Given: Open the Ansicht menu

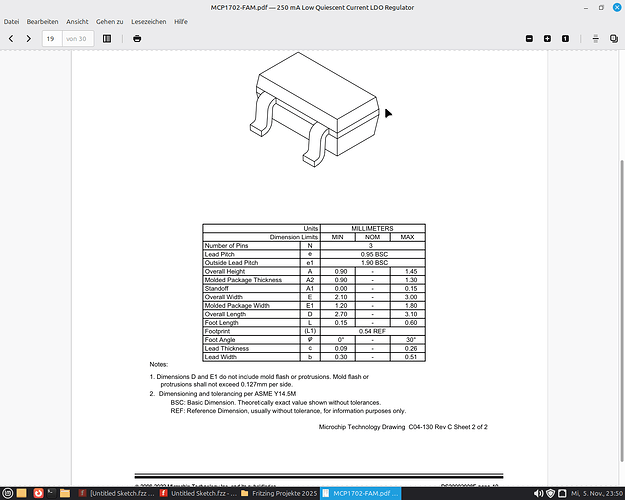Looking at the screenshot, I should [x=77, y=21].
